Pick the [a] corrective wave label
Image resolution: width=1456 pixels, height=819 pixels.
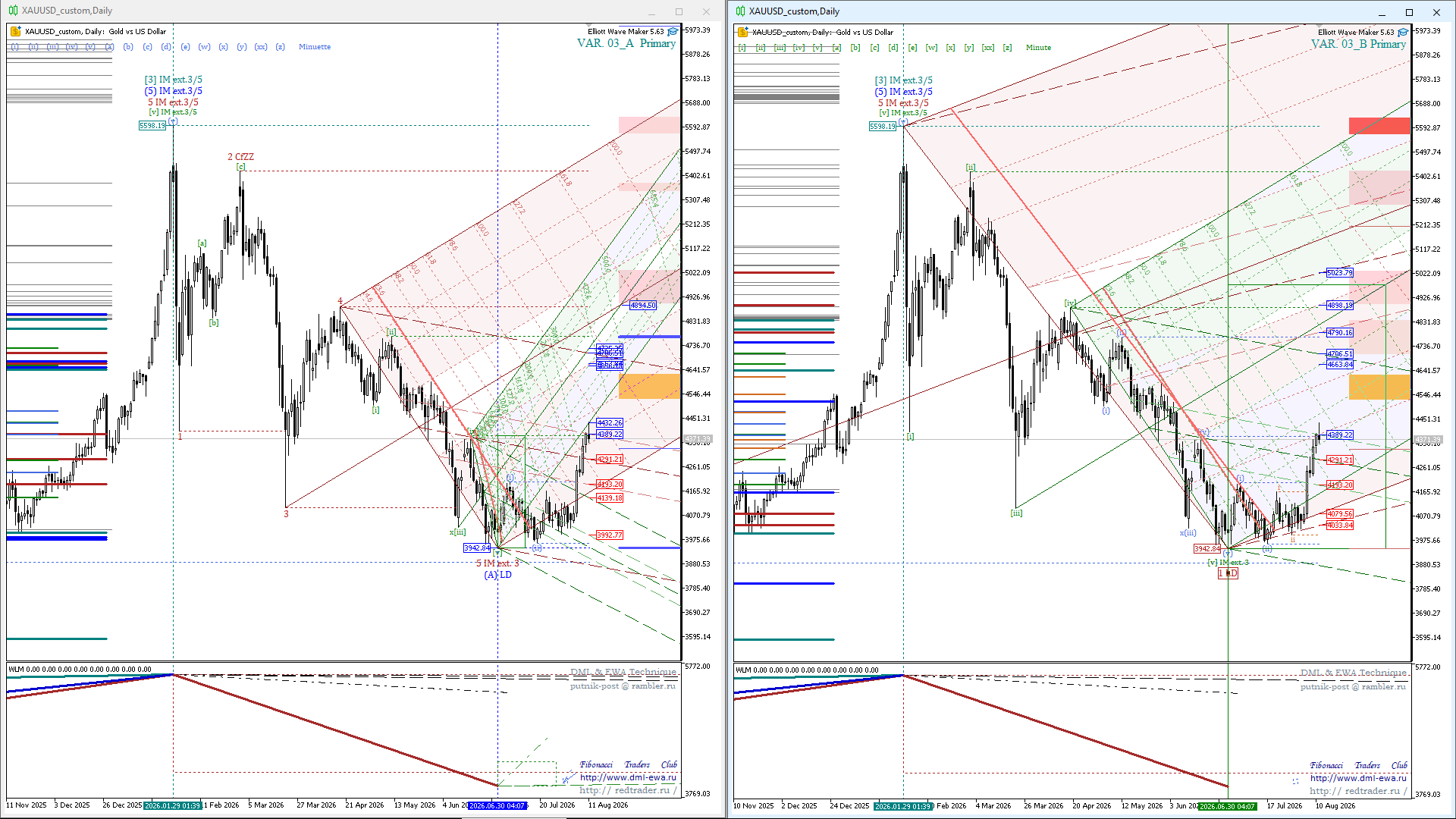[836, 48]
